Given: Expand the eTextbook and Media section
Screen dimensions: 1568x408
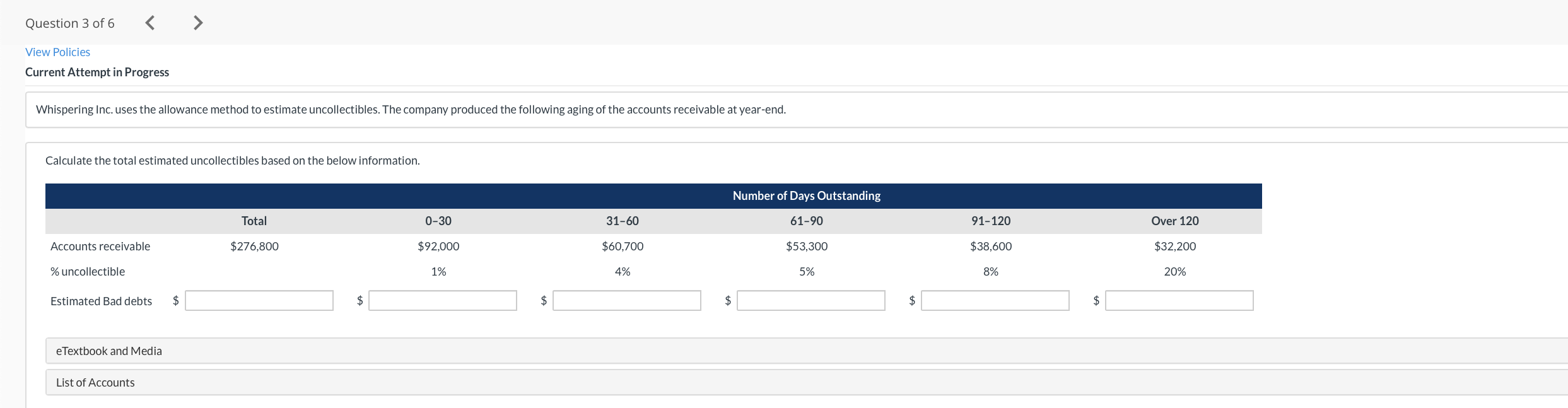Looking at the screenshot, I should (807, 351).
